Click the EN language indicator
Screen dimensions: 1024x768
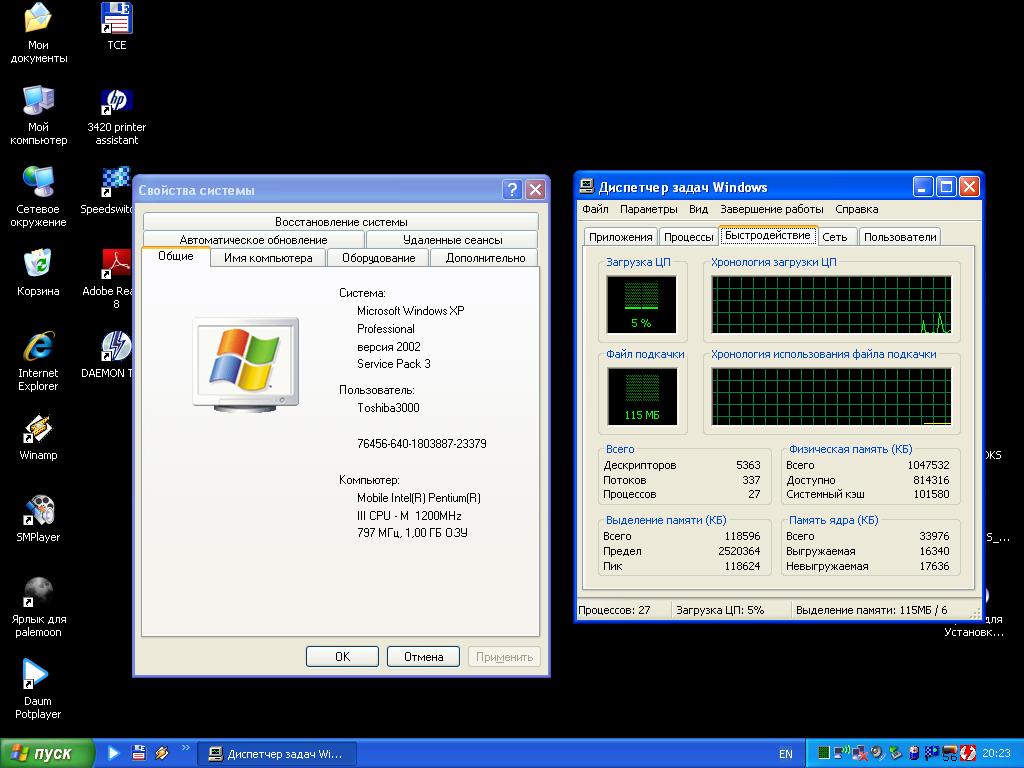[785, 754]
